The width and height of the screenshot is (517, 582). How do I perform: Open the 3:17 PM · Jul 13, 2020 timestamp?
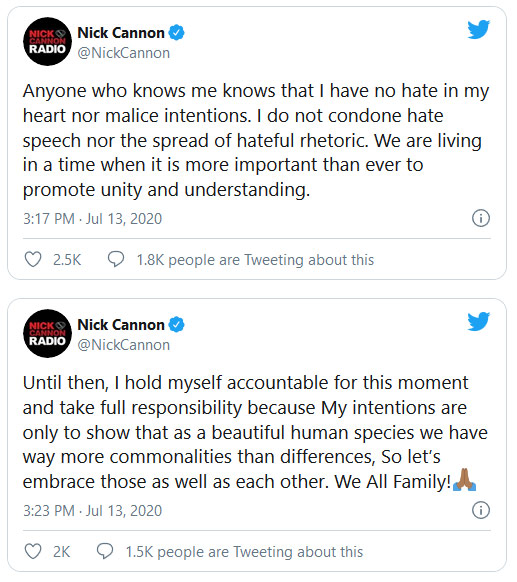click(92, 219)
